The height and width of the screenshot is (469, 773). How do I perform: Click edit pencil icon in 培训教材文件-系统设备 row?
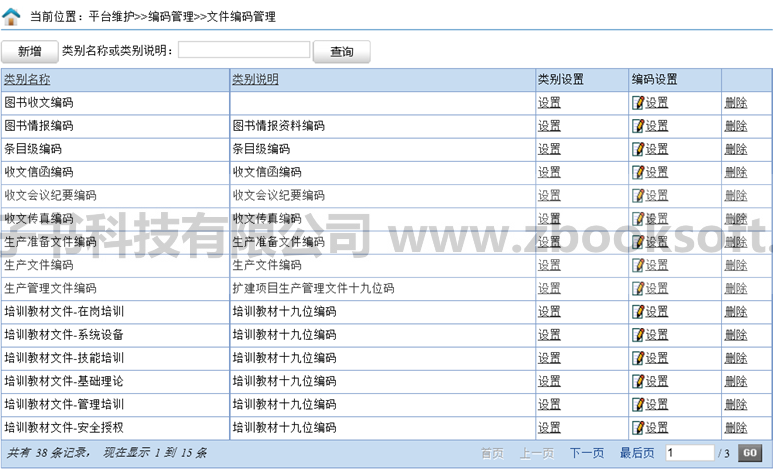tap(638, 334)
